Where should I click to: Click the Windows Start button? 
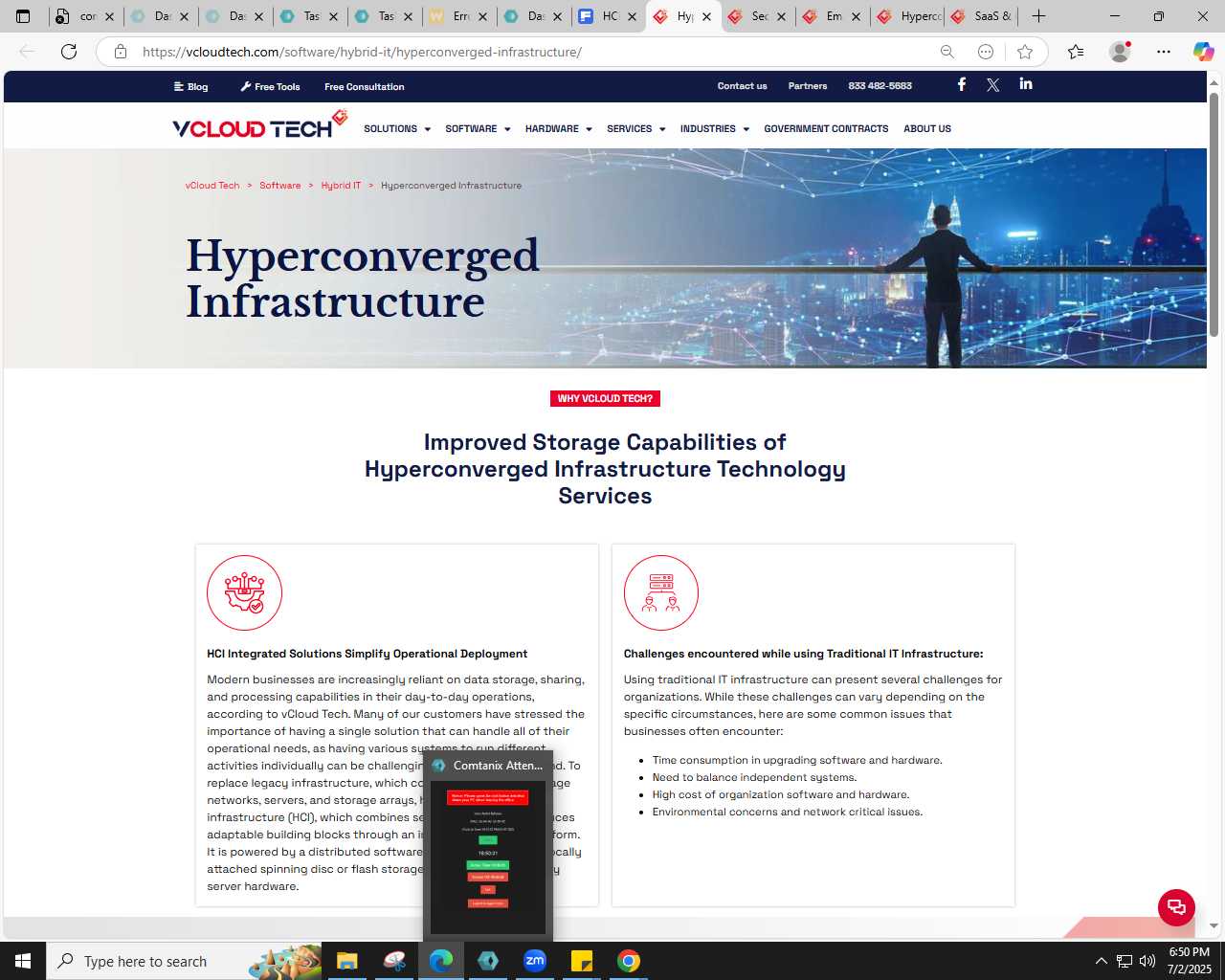coord(23,961)
